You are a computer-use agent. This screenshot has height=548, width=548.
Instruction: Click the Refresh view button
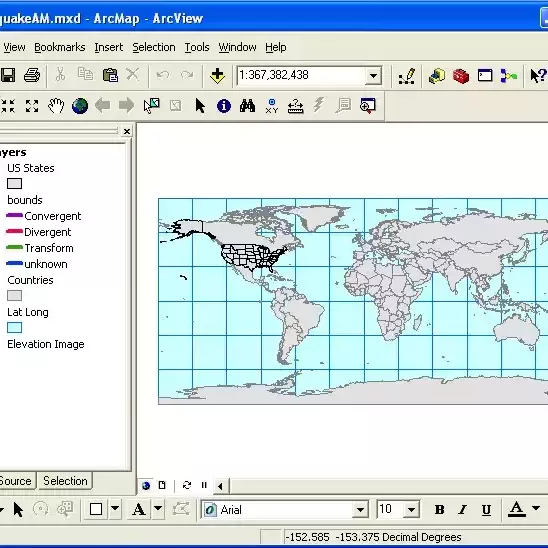coord(187,485)
